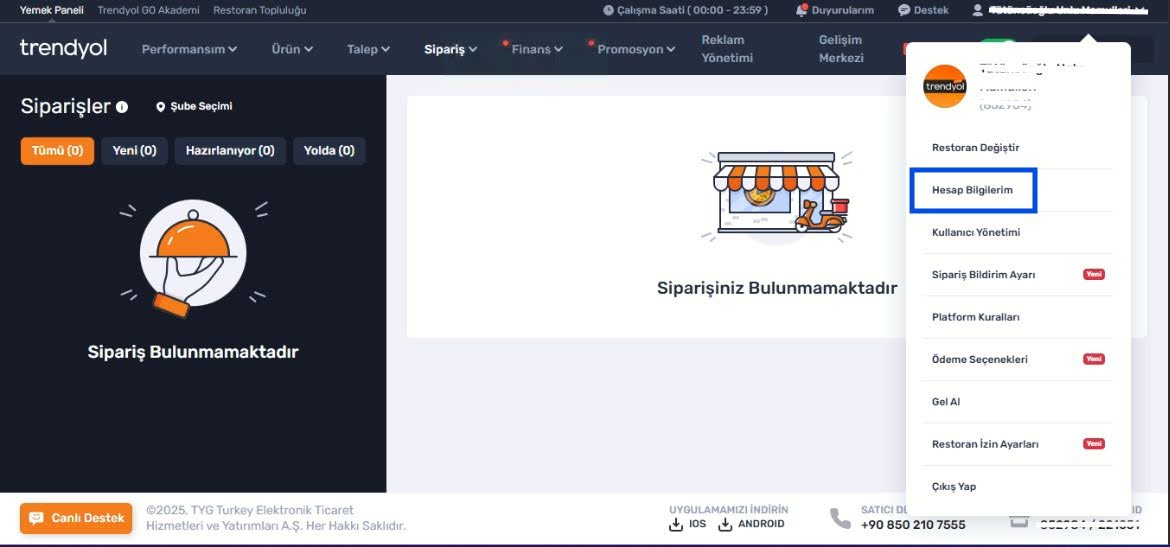This screenshot has height=547, width=1170.
Task: Open Gelişim Merkezi from navigation
Action: tap(841, 49)
